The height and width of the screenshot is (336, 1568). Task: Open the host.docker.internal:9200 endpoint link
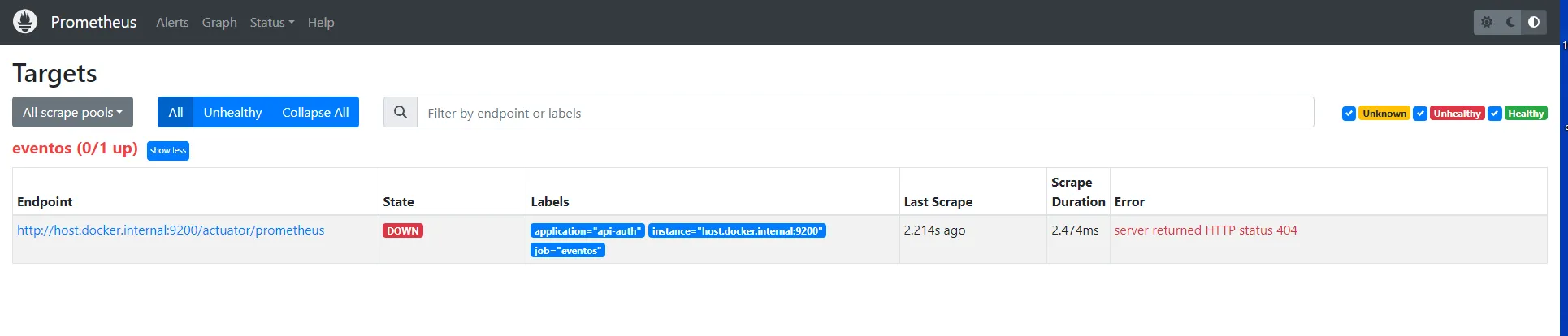click(x=171, y=230)
